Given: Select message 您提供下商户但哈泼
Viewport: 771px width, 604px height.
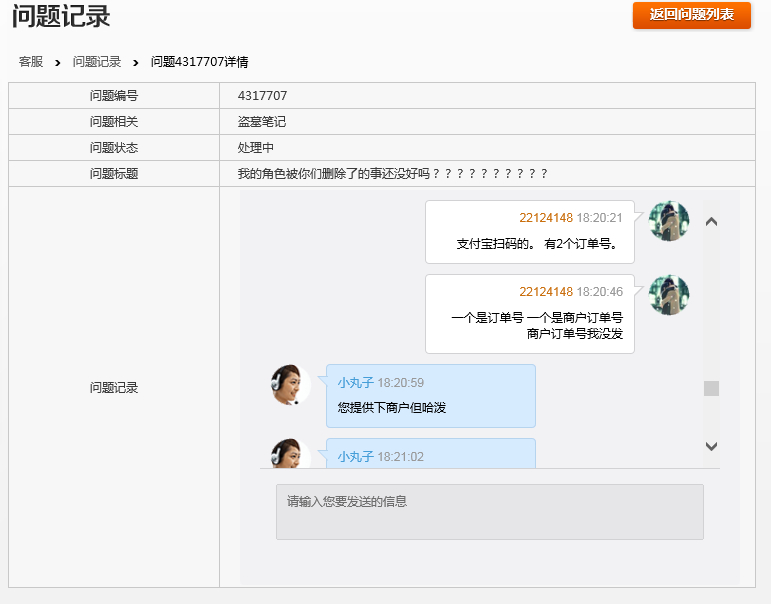Looking at the screenshot, I should (x=391, y=407).
